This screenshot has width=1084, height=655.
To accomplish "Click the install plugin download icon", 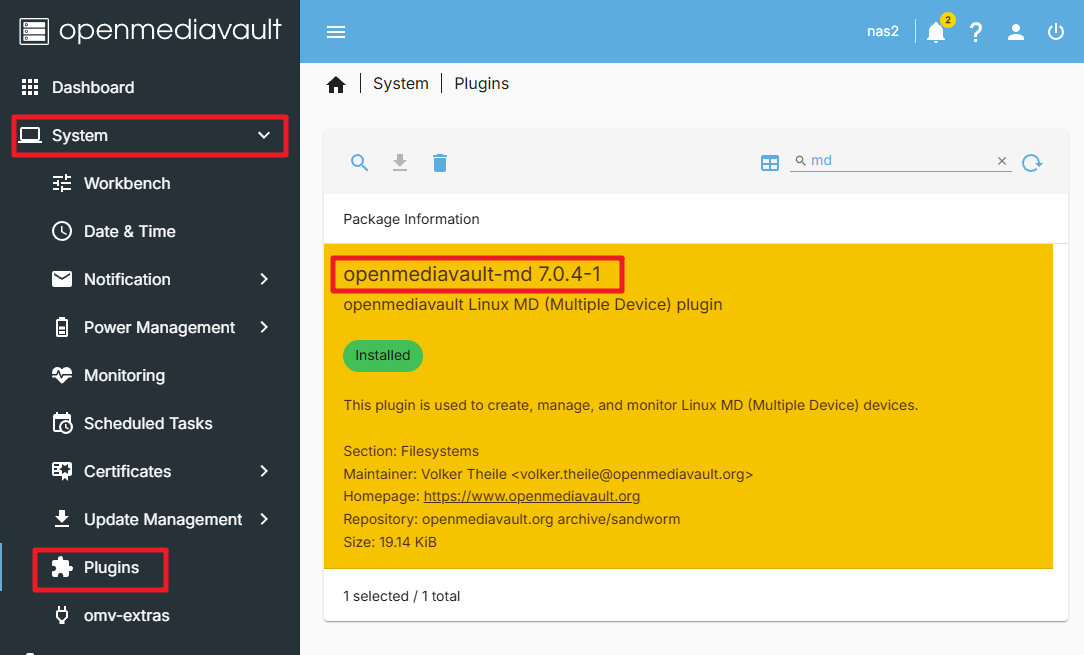I will [x=400, y=163].
